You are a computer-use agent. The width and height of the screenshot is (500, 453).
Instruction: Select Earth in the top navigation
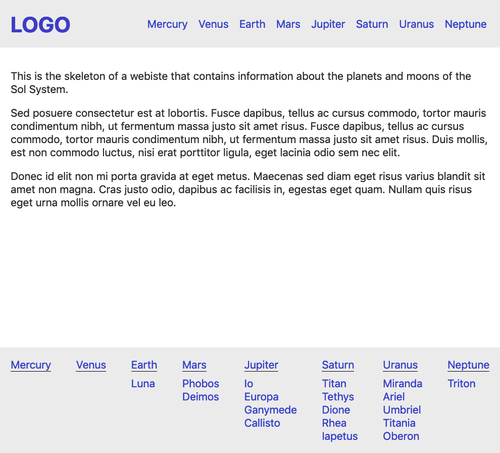[252, 24]
